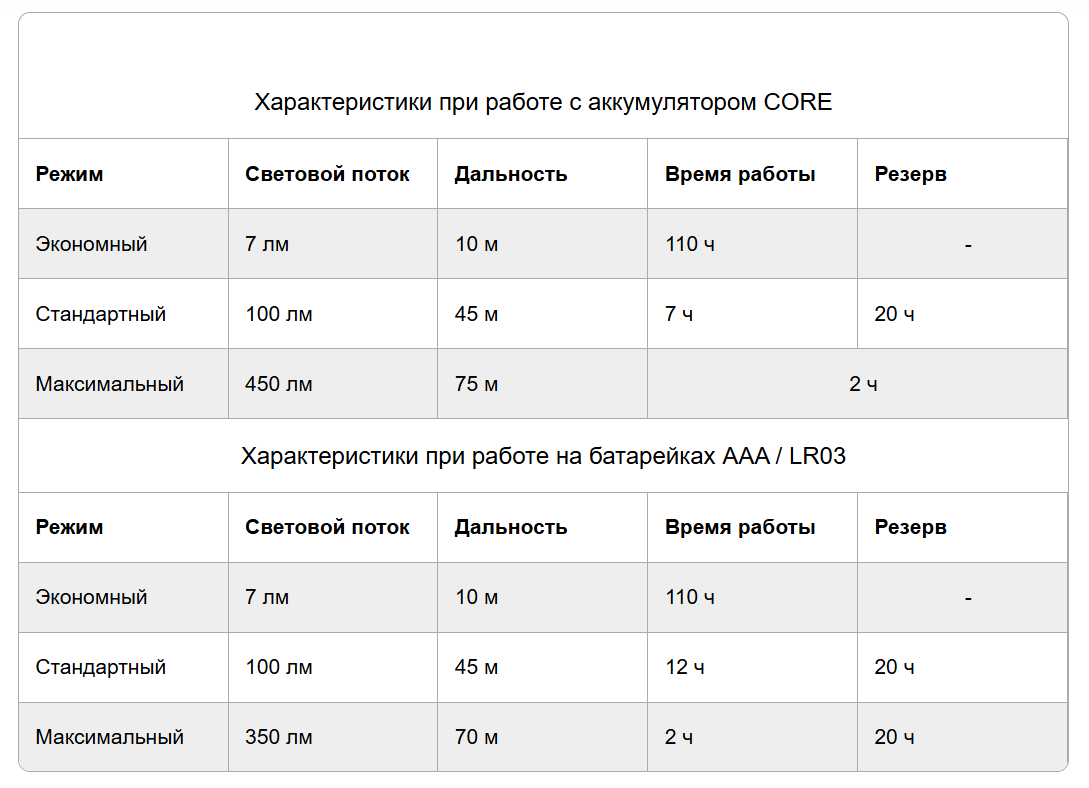
Task: Click the AAA / LR03 batteries table title
Action: (543, 456)
